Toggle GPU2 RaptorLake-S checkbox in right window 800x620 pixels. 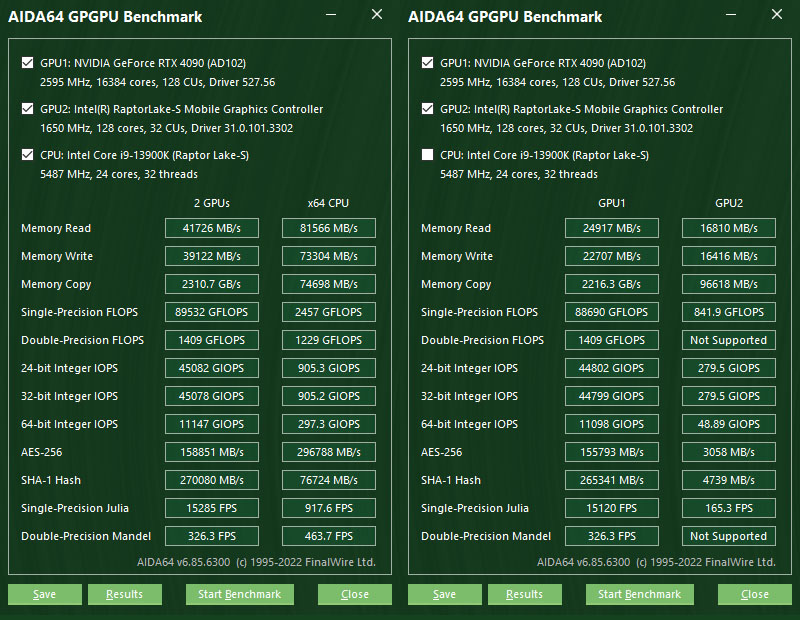point(428,109)
